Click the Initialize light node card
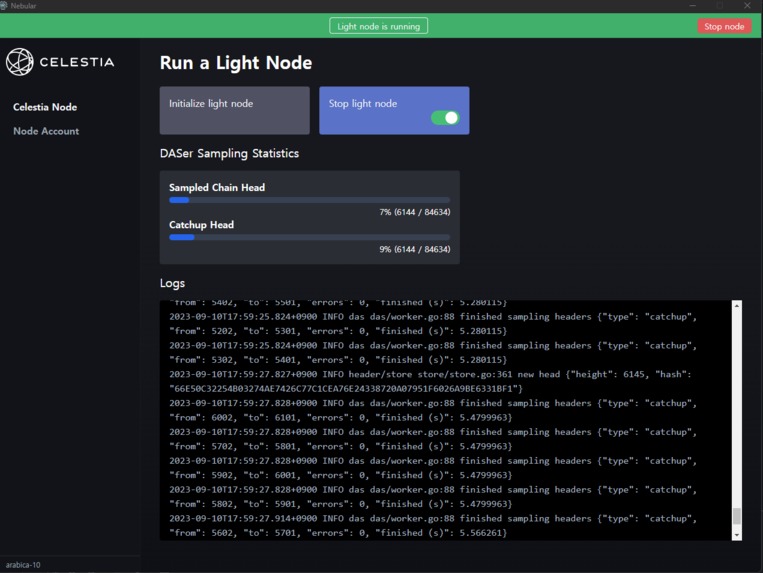The width and height of the screenshot is (763, 573). [x=235, y=110]
